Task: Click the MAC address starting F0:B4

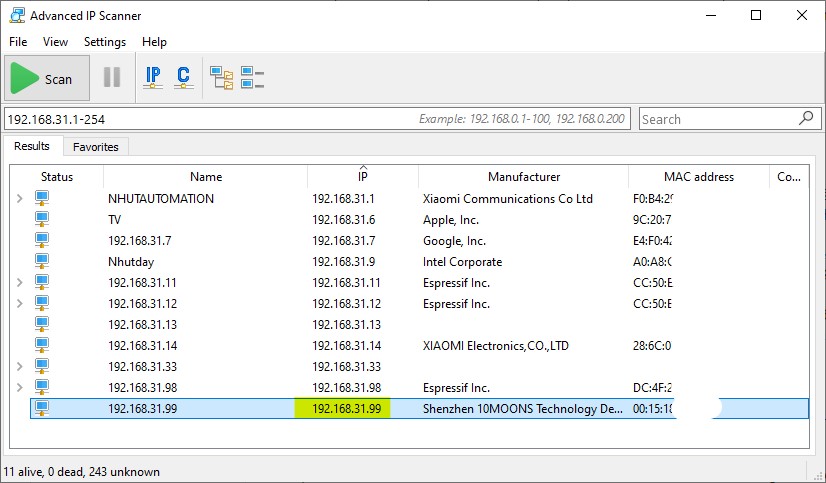Action: (652, 199)
